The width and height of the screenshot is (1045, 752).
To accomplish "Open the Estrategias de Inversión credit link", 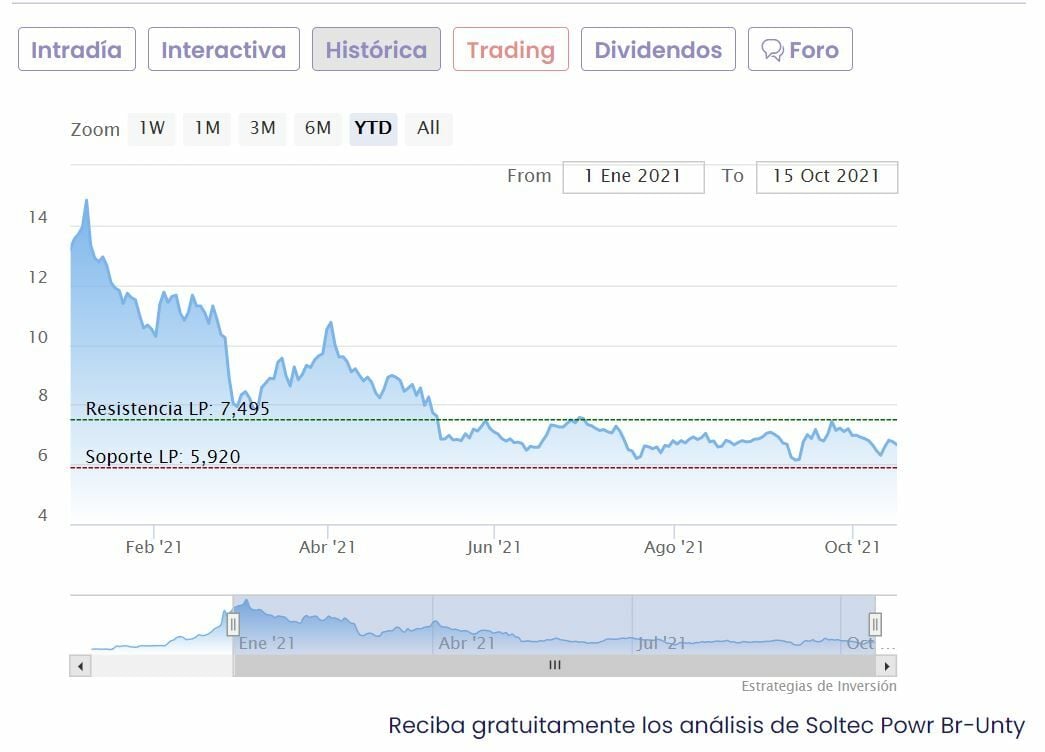I will click(x=819, y=687).
